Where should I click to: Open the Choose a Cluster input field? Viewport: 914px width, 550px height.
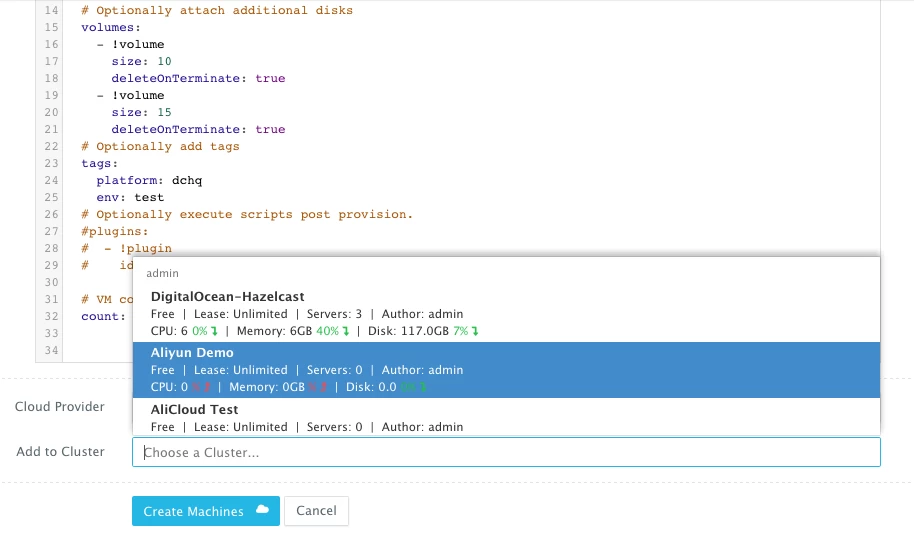tap(506, 452)
